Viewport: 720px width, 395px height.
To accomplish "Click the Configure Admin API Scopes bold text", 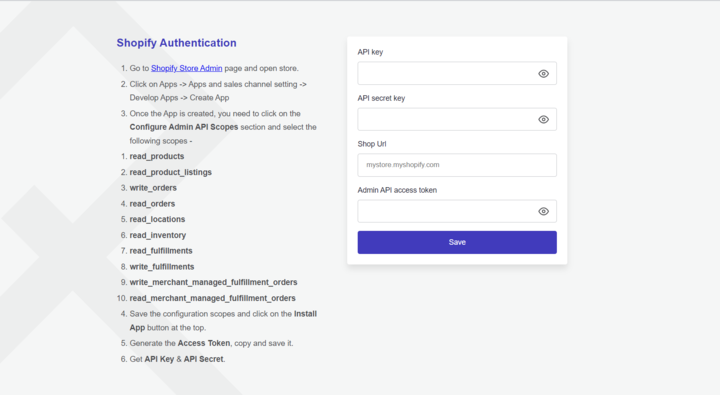I will 184,127.
